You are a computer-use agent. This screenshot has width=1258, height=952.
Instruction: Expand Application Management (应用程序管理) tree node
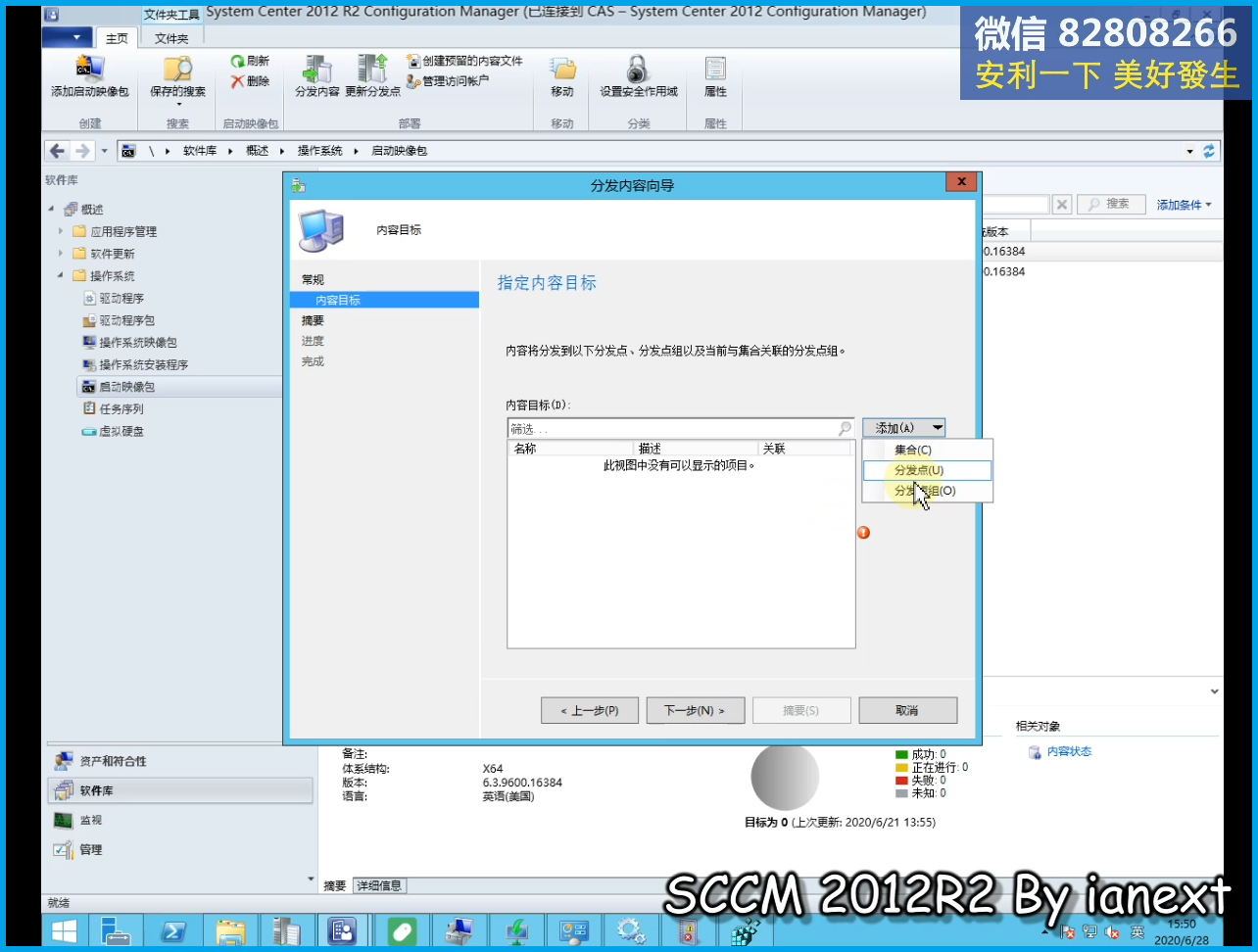61,231
